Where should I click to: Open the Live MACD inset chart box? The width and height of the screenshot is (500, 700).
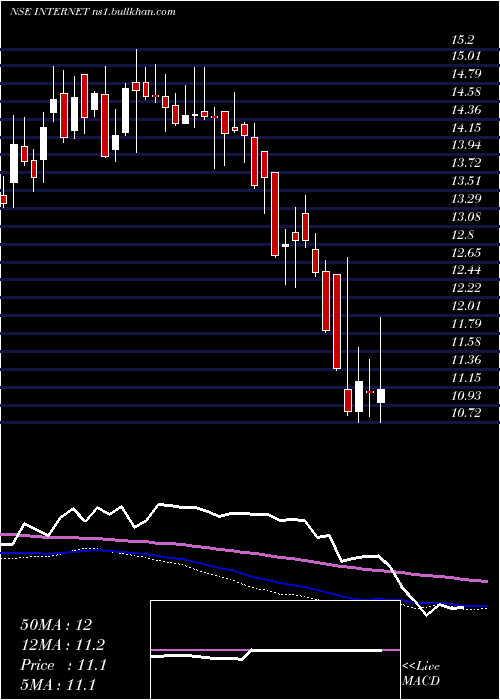tap(275, 650)
